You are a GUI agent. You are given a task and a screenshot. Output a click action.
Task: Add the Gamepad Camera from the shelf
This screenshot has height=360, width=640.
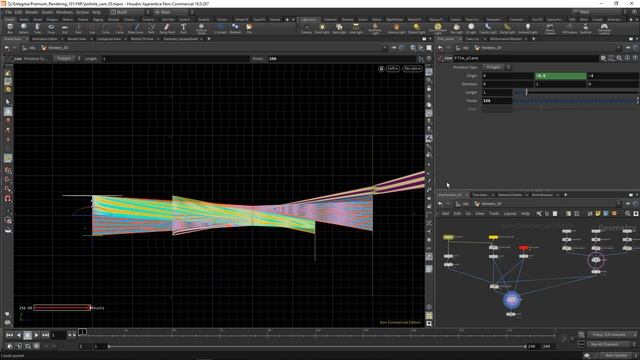[x=604, y=28]
